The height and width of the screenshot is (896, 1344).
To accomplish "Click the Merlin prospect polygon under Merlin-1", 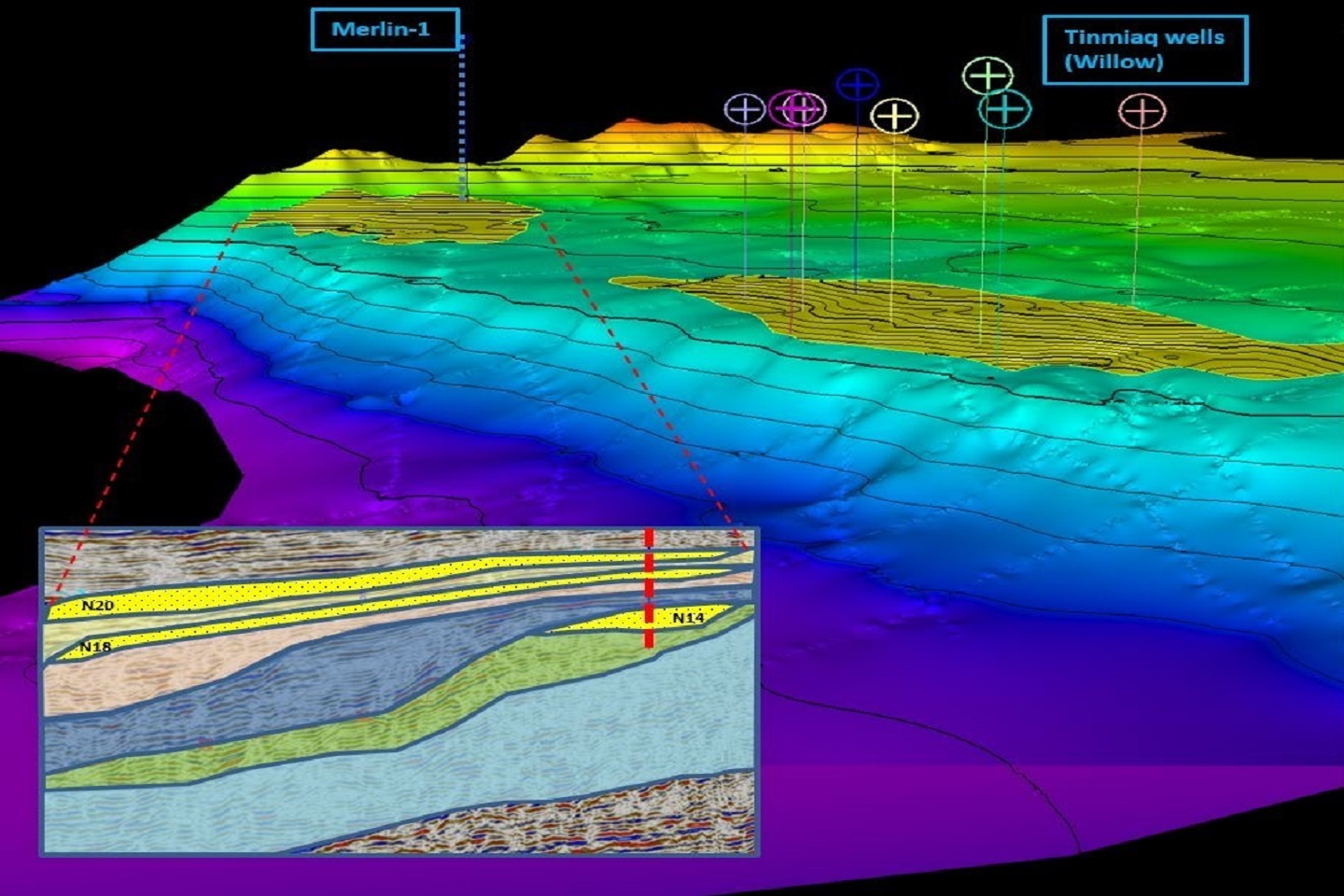I will (392, 217).
